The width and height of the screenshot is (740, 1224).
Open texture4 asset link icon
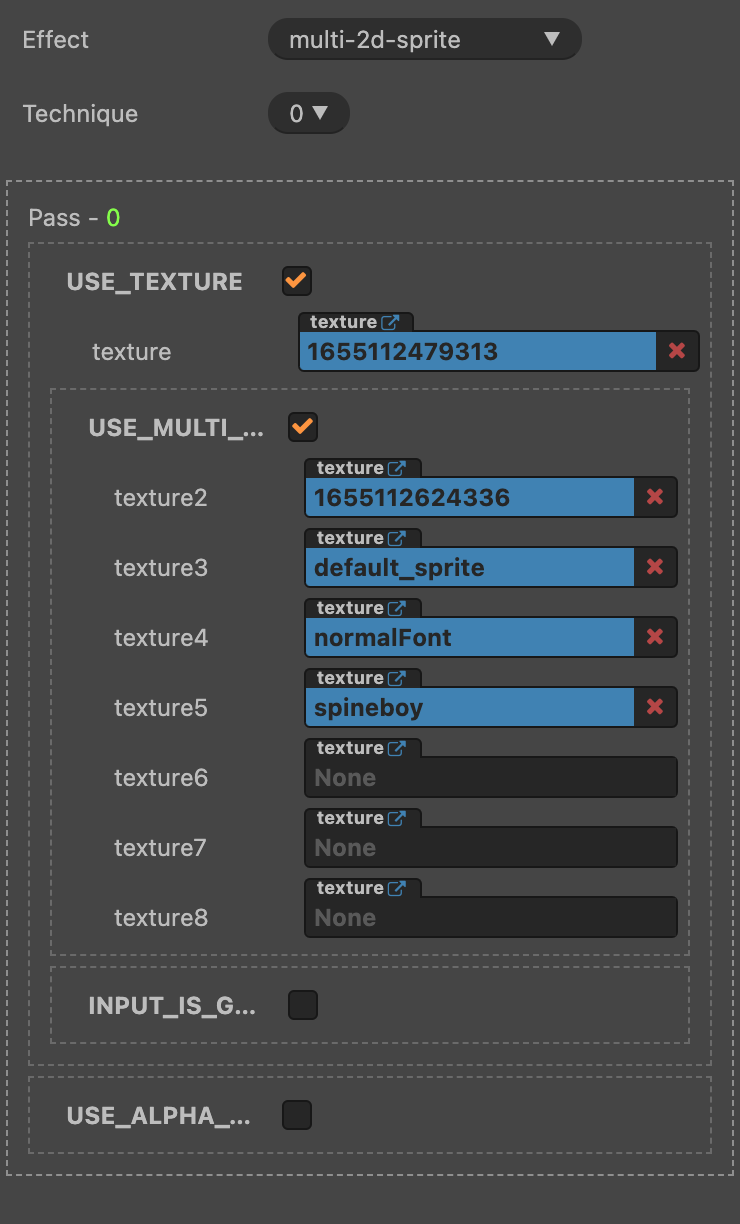398,608
